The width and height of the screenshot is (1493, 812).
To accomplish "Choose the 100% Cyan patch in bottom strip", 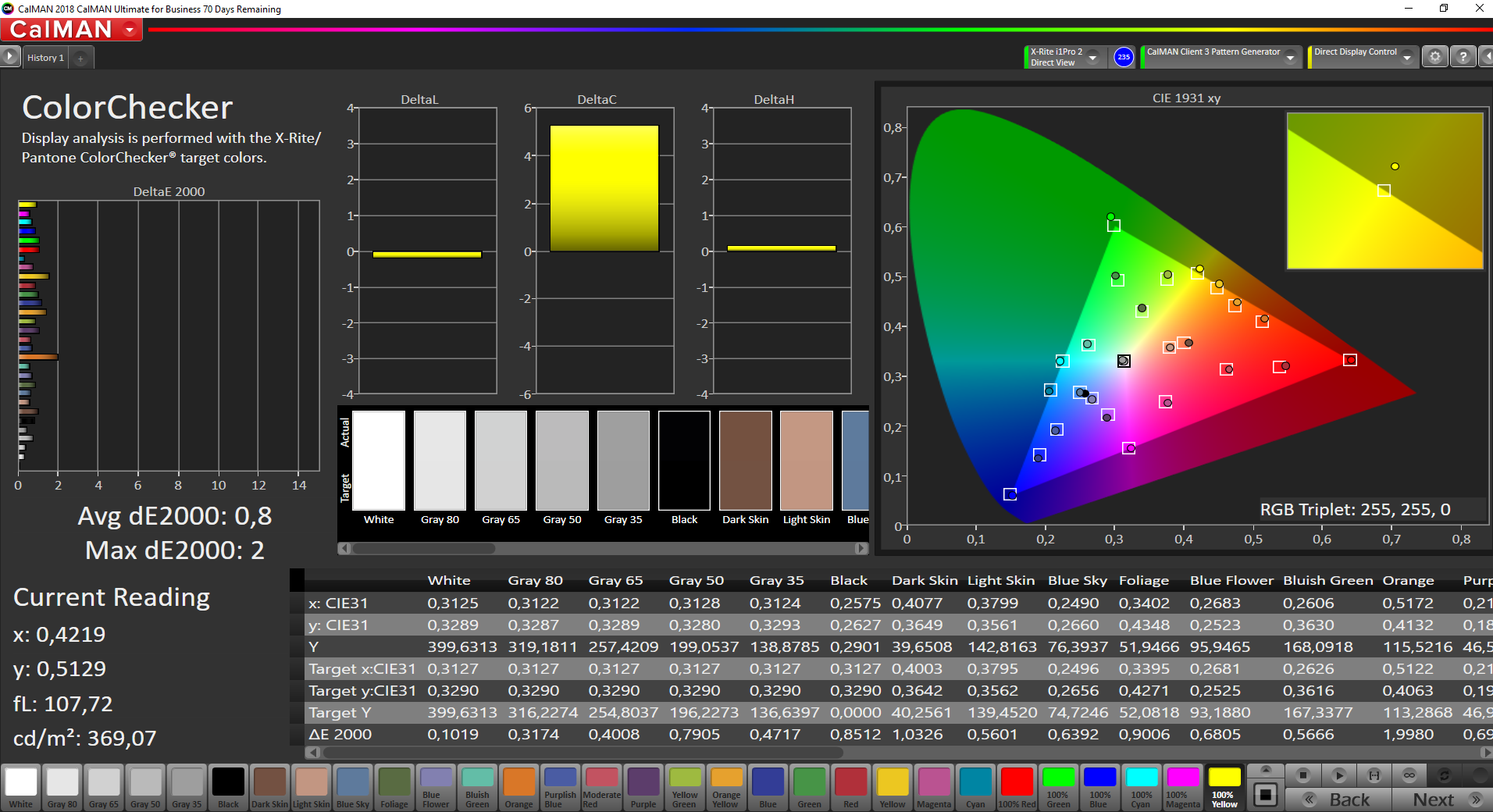I will click(x=1141, y=787).
